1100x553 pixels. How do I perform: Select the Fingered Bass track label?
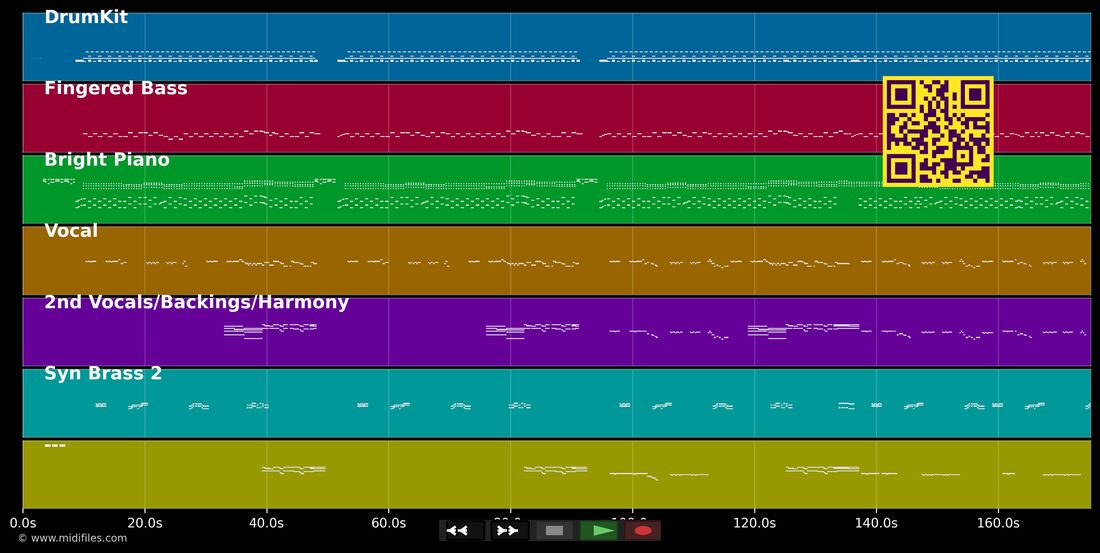(x=116, y=88)
